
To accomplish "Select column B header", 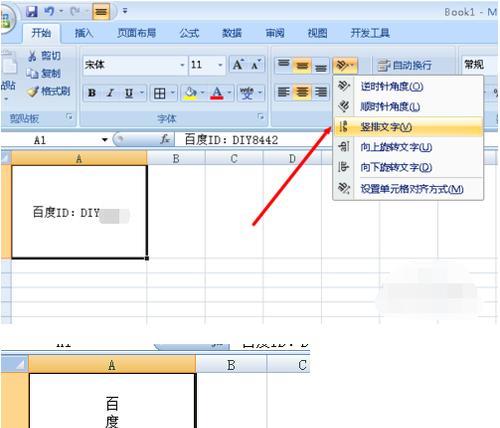I will 176,159.
